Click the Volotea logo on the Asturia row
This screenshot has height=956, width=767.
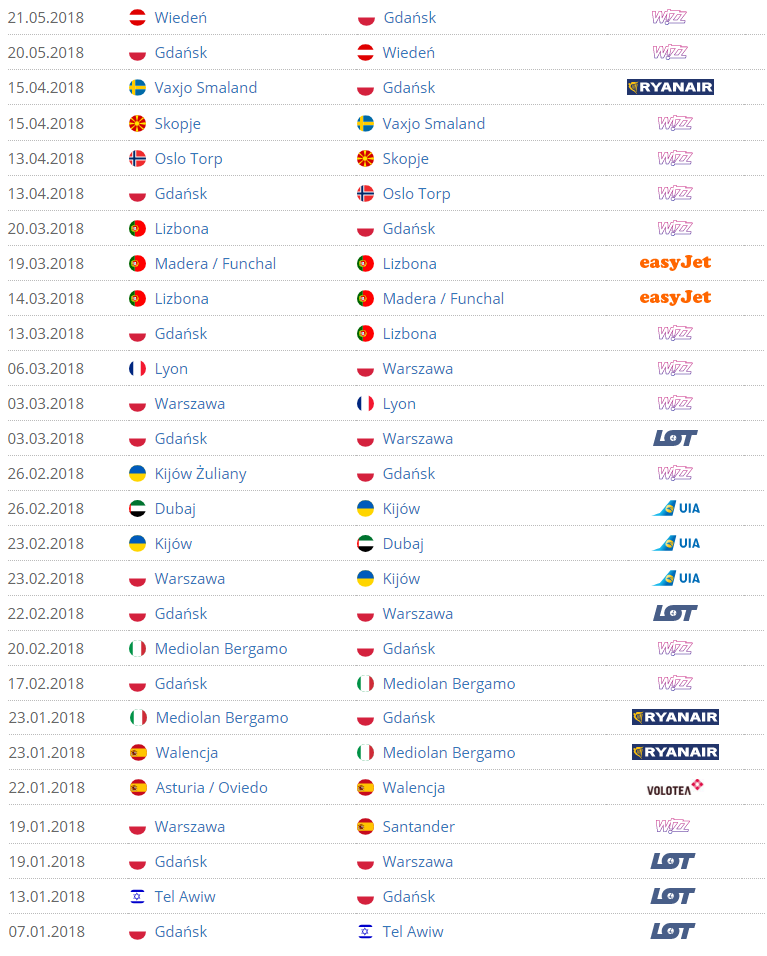675,787
